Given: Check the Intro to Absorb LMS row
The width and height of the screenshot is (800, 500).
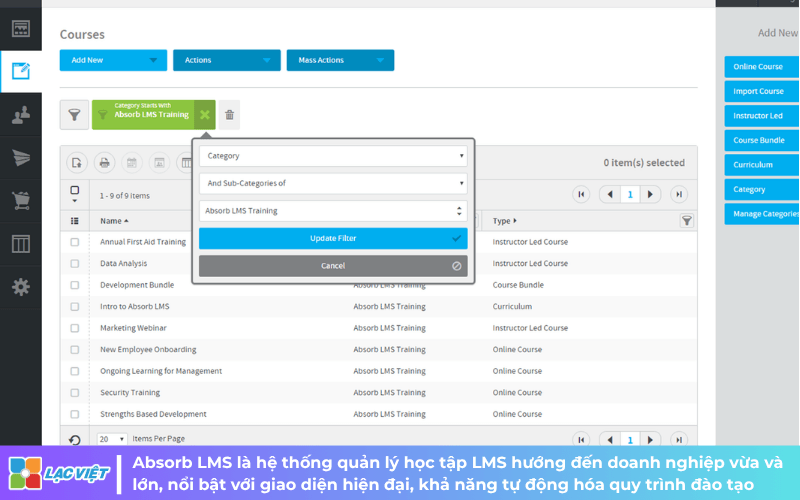Looking at the screenshot, I should (x=74, y=307).
